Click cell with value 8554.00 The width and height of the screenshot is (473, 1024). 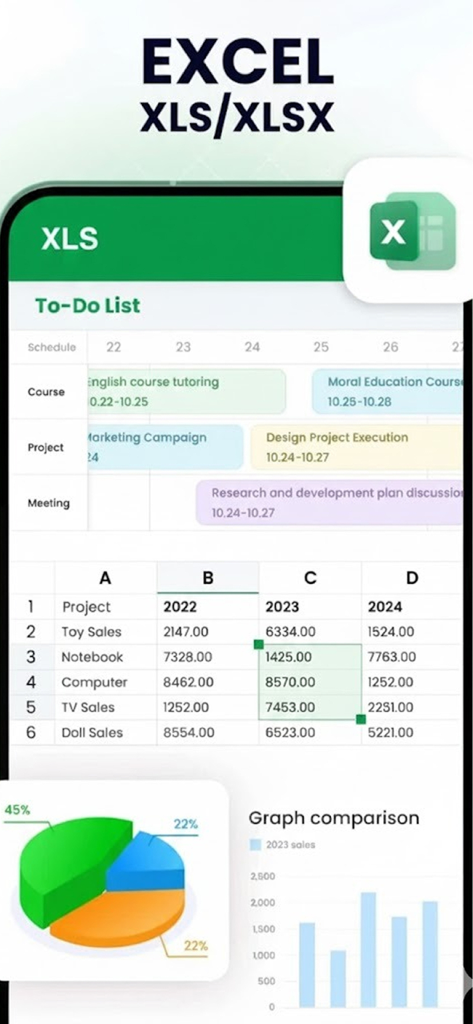208,733
